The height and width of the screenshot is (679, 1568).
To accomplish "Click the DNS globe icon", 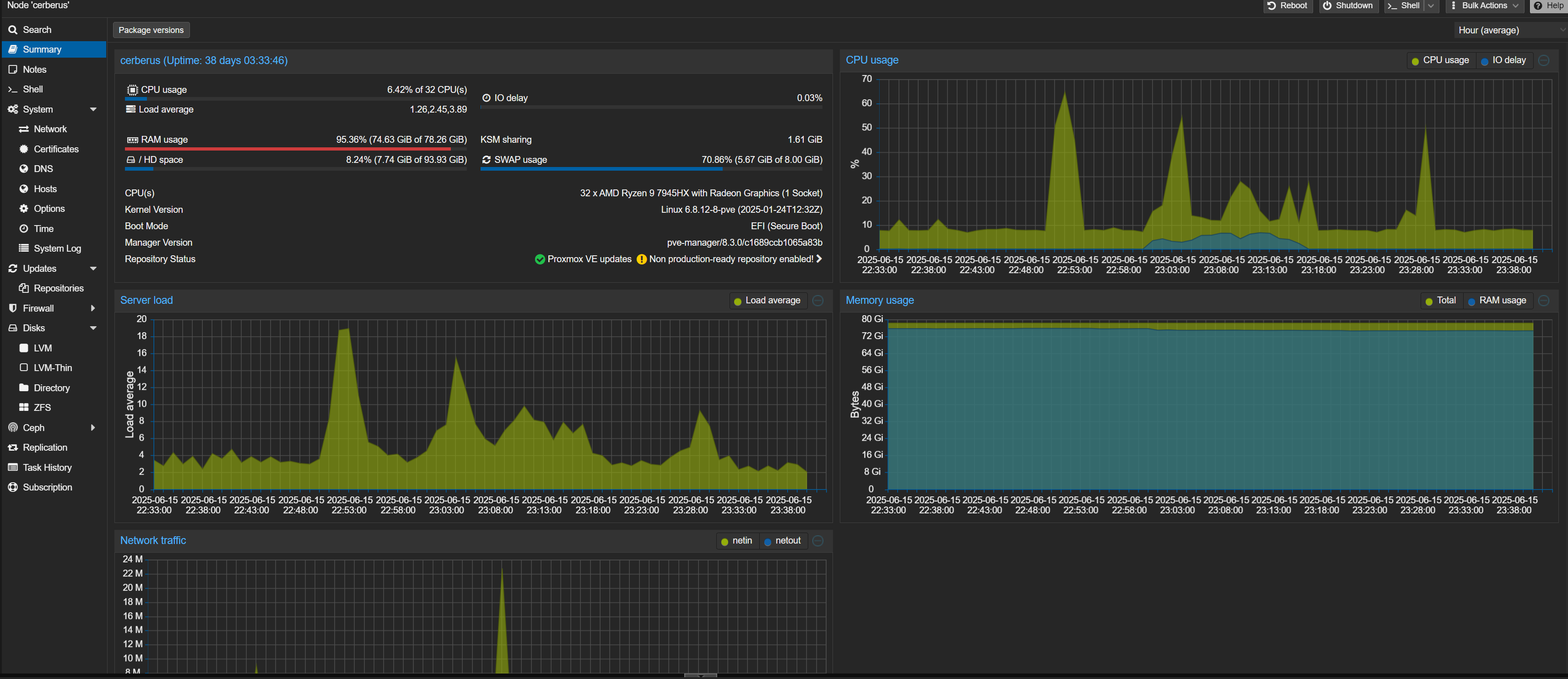I will click(24, 169).
